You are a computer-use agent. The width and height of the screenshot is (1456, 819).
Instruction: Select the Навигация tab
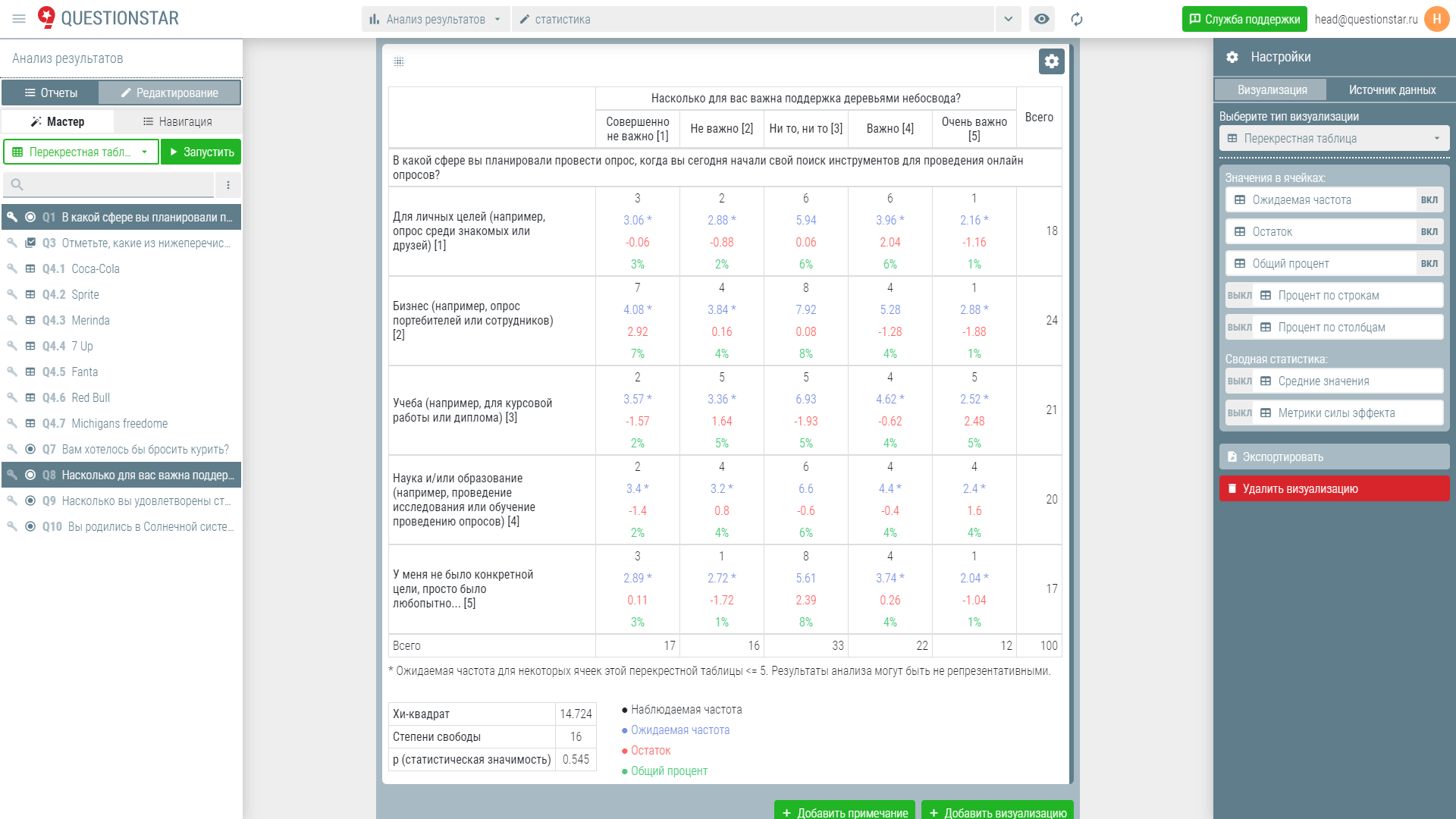tap(177, 121)
